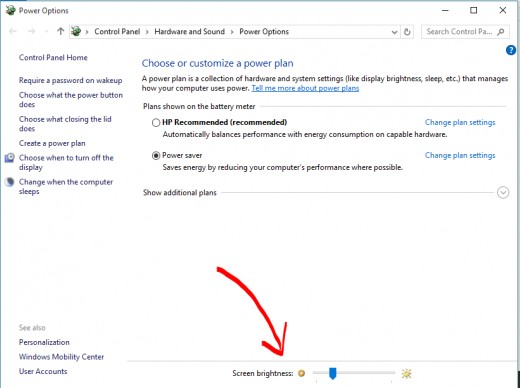Expand chevron before Control Panel breadcrumb
The height and width of the screenshot is (388, 520).
pos(87,32)
